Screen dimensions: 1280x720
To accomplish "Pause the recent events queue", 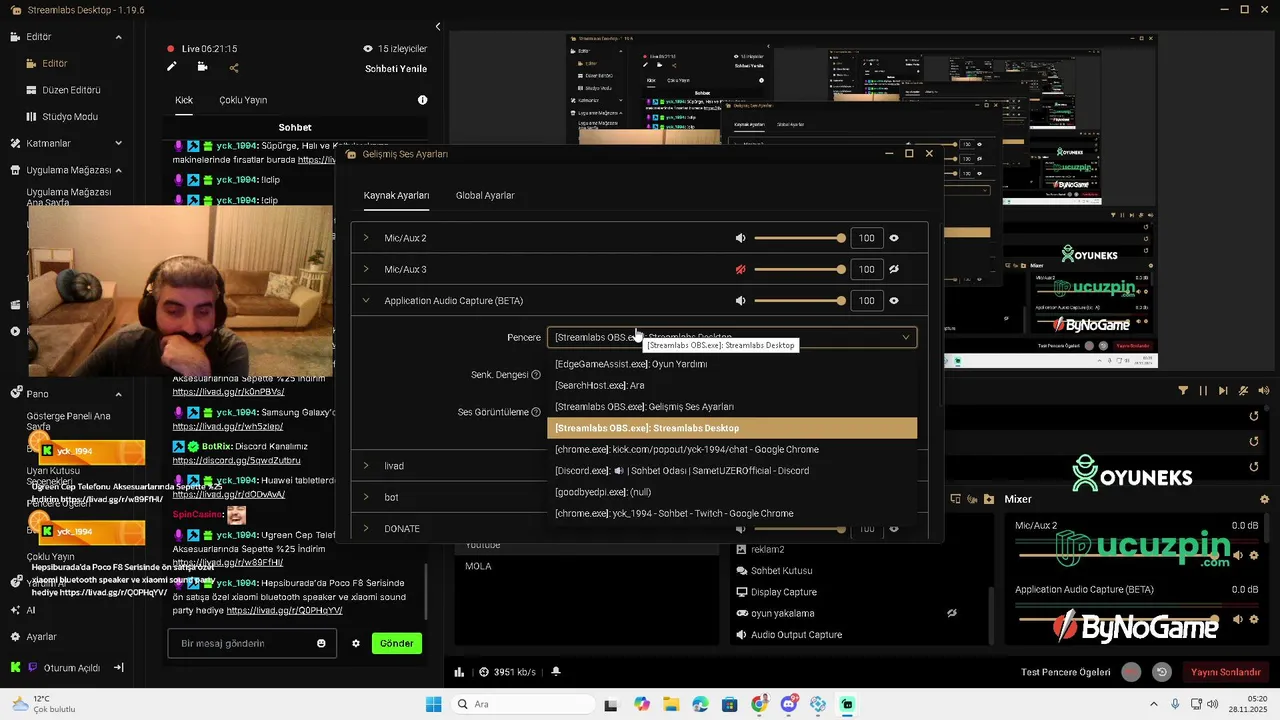I will (x=1203, y=391).
